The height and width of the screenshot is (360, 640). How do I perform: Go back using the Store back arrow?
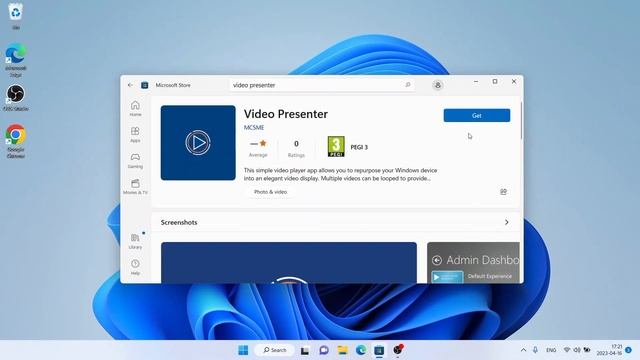coord(130,85)
